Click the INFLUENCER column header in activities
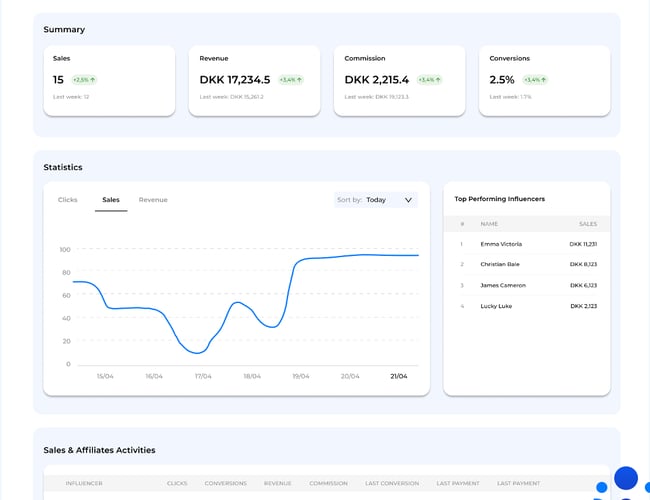Screen dimensions: 650x500 point(84,483)
